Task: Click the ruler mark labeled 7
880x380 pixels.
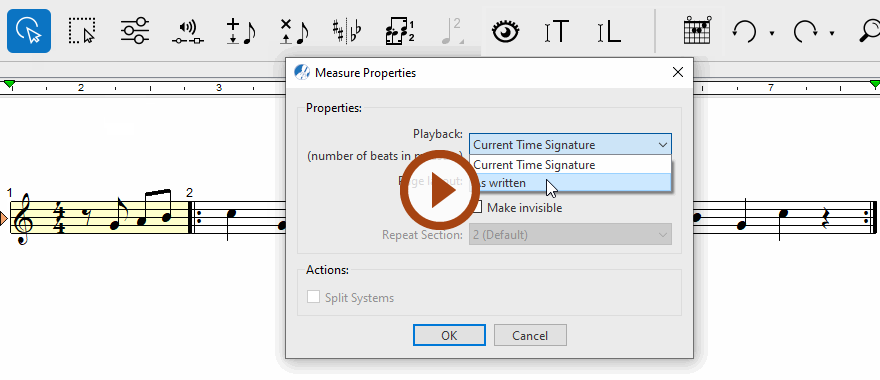Action: [771, 88]
